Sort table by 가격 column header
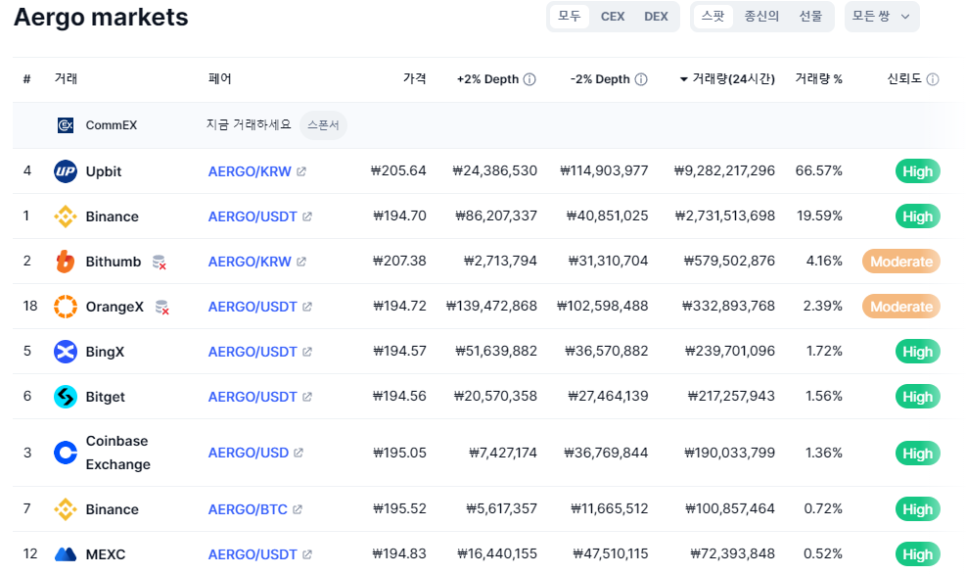Image resolution: width=966 pixels, height=575 pixels. pyautogui.click(x=414, y=78)
